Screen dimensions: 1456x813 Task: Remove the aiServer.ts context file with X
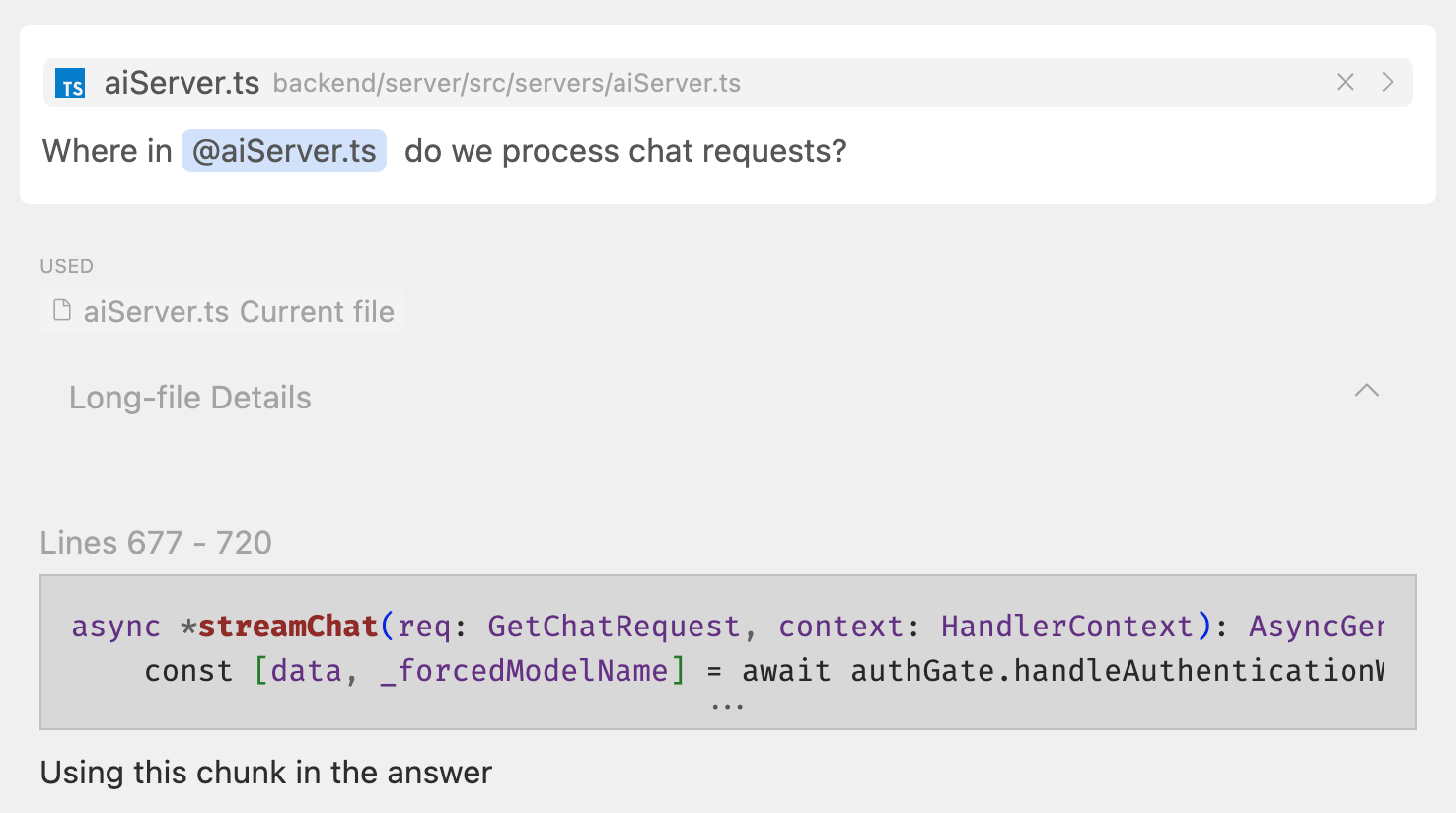(x=1345, y=83)
